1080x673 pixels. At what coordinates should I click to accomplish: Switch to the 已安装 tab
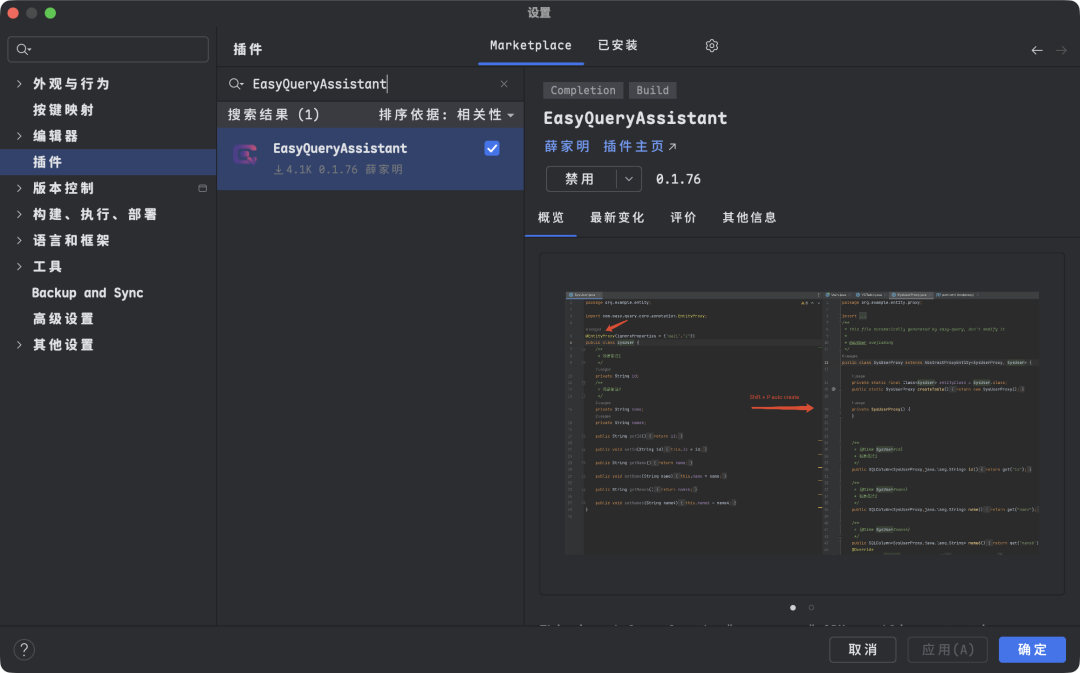pos(618,45)
